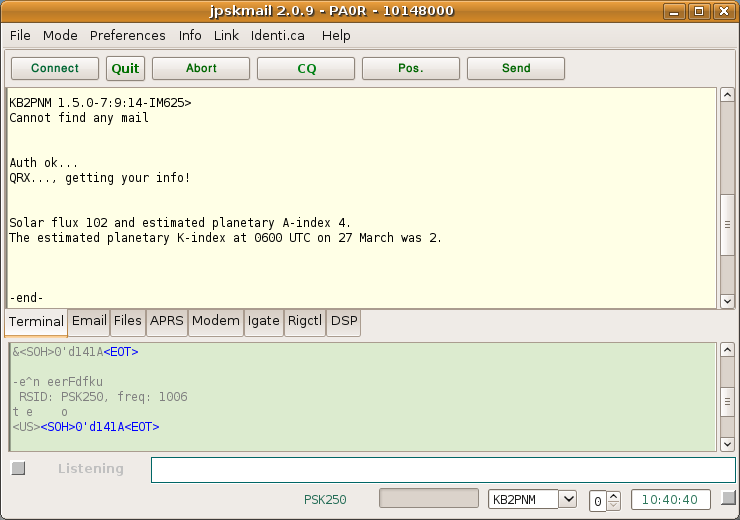Decrement the numeric spinner down arrow

[614, 504]
